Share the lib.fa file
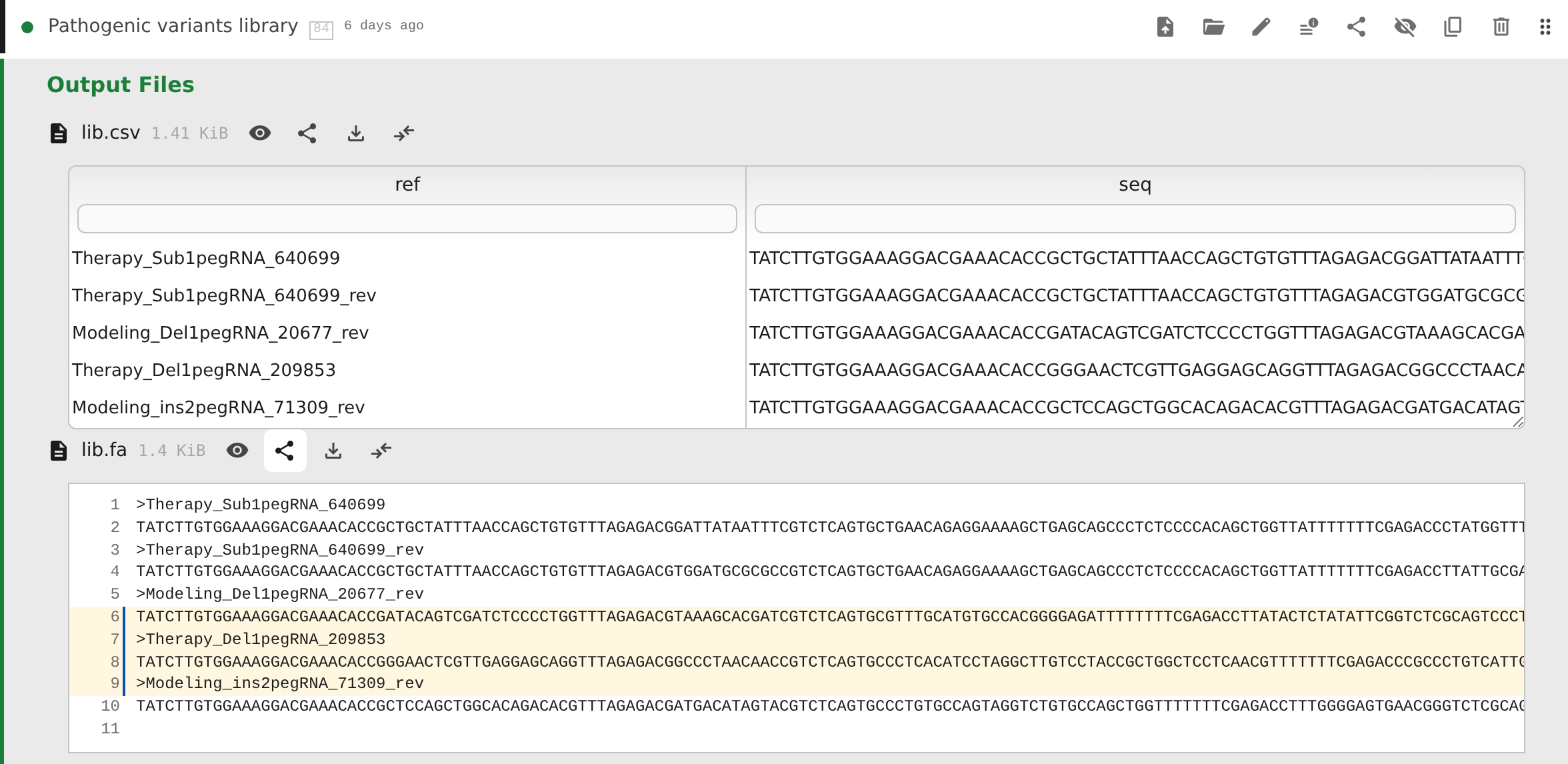The image size is (1568, 764). coord(285,450)
